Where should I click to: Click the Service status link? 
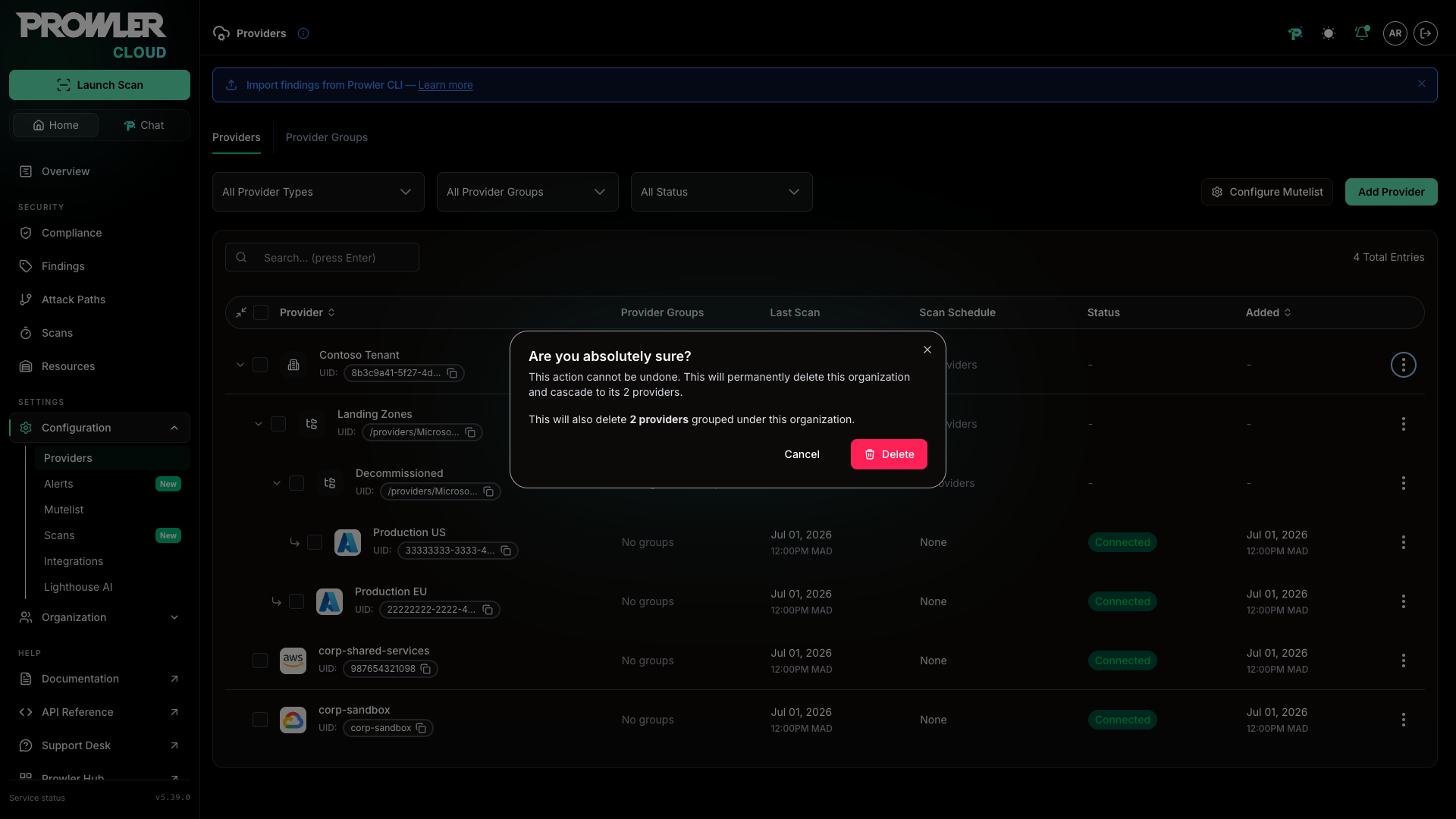(37, 798)
